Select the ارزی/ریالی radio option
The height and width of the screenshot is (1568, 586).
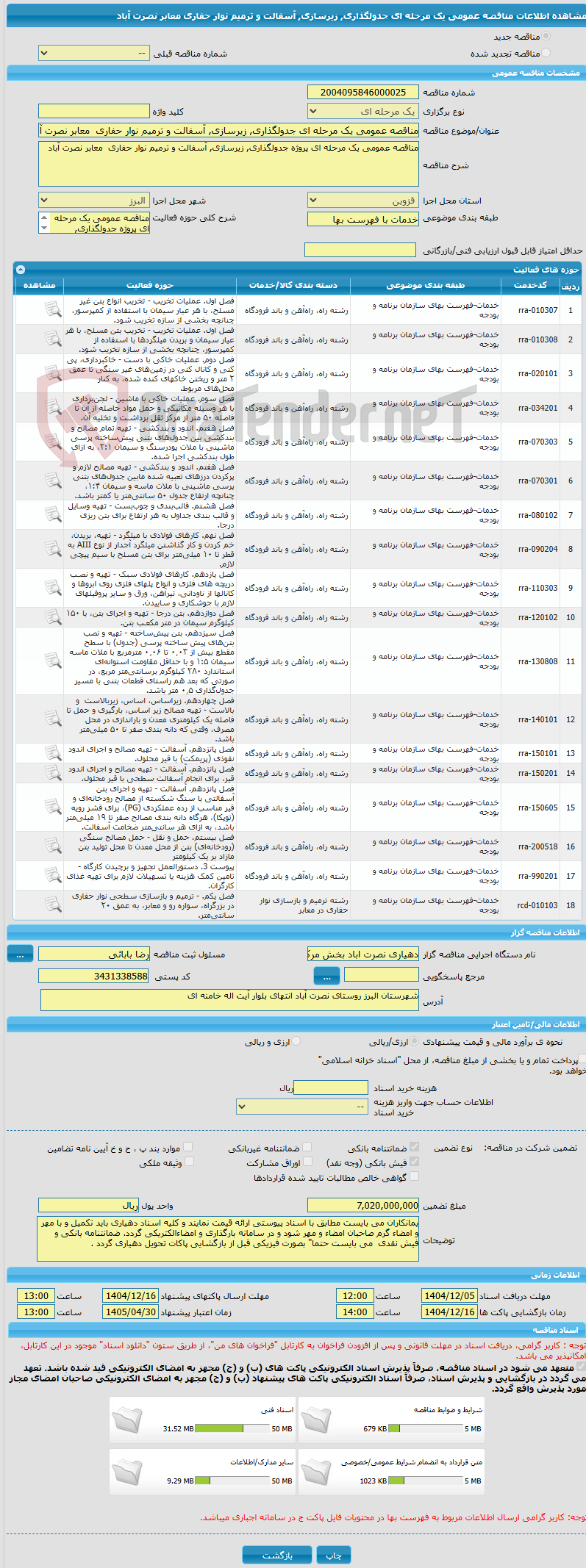click(x=415, y=1041)
